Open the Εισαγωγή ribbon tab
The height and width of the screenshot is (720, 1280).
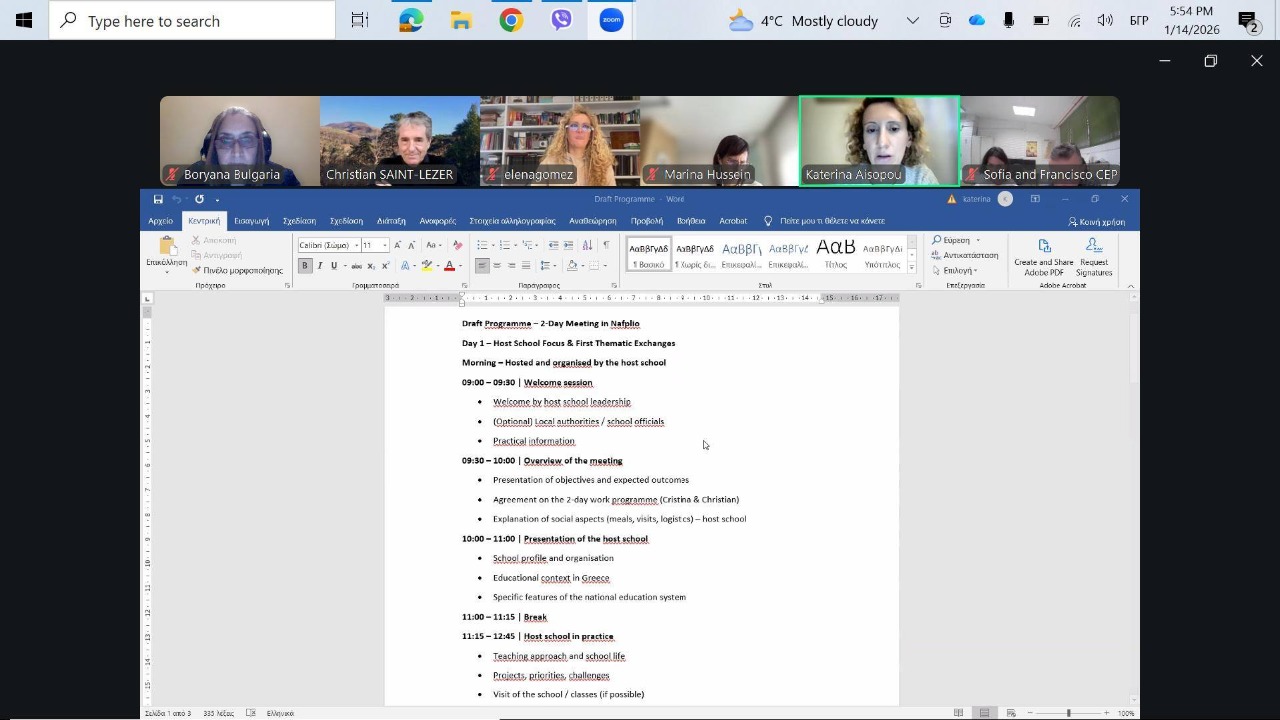pyautogui.click(x=251, y=221)
